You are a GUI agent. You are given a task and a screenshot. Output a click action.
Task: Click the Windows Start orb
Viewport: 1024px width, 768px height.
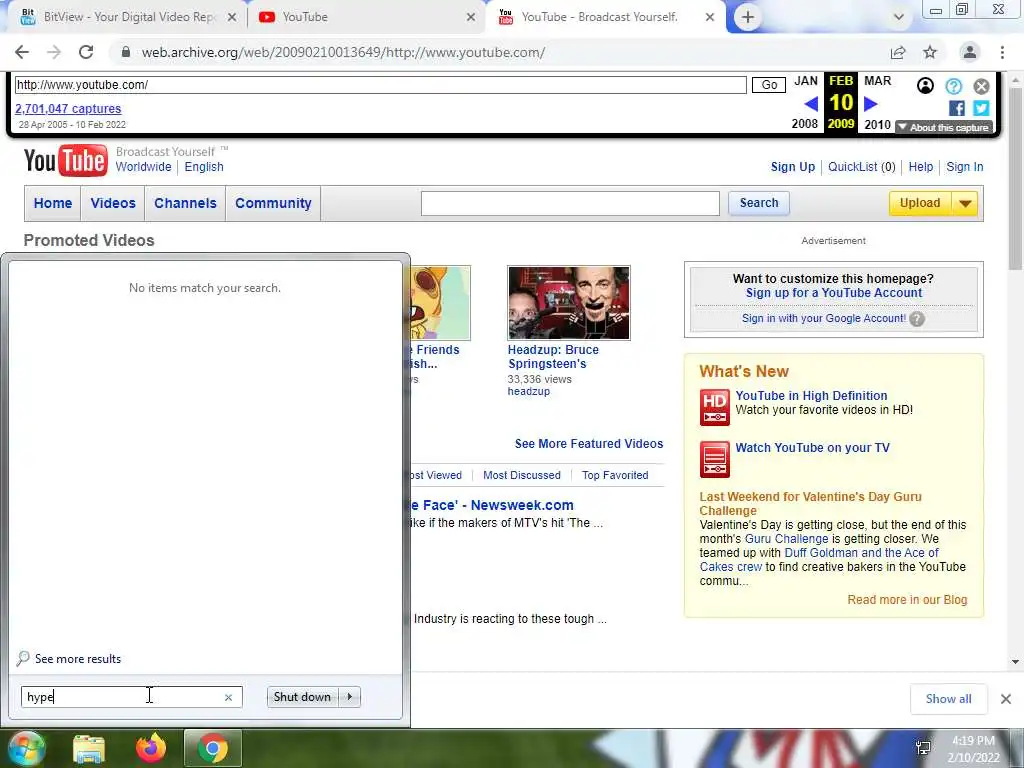[x=26, y=748]
